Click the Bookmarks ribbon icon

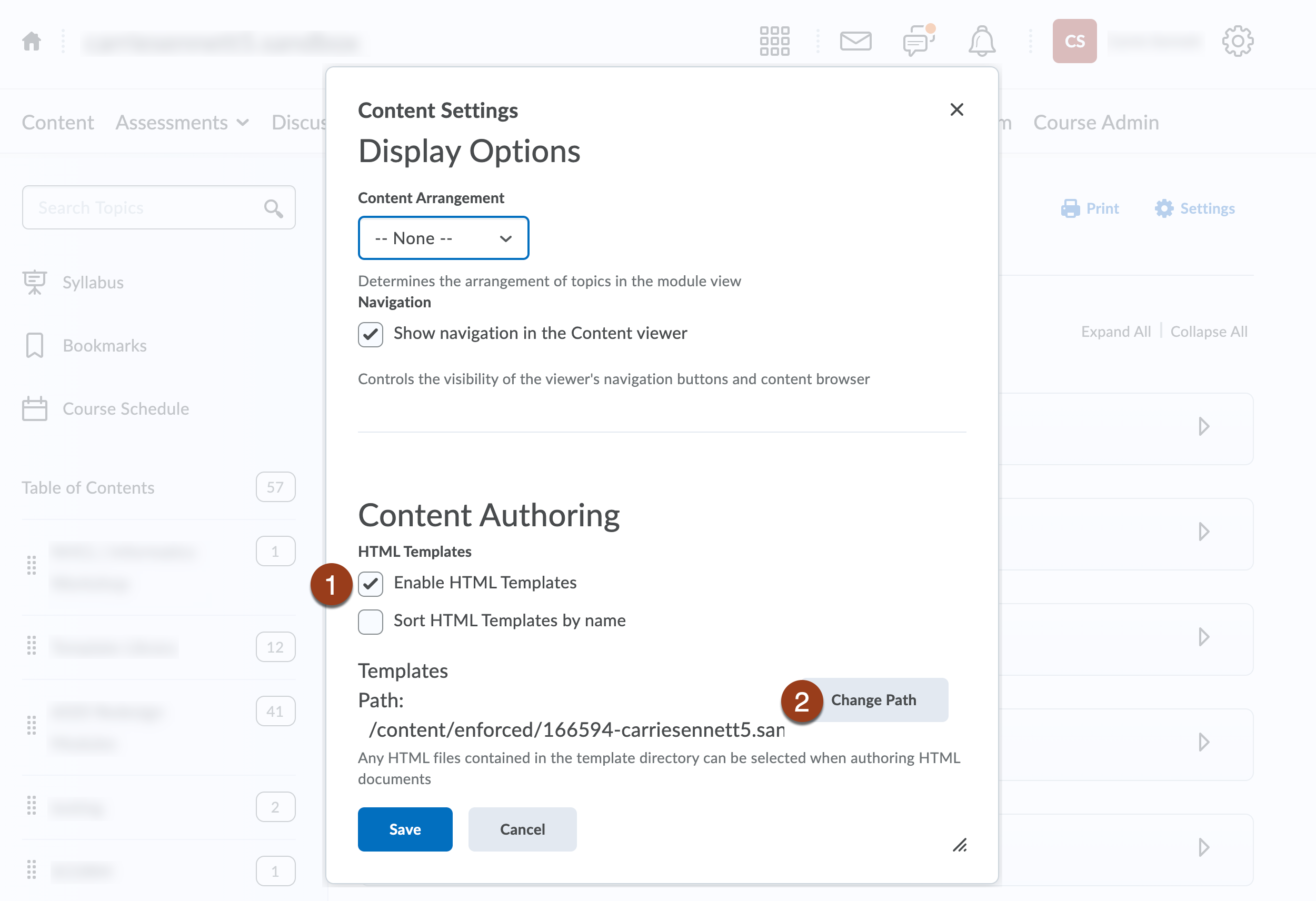coord(35,345)
